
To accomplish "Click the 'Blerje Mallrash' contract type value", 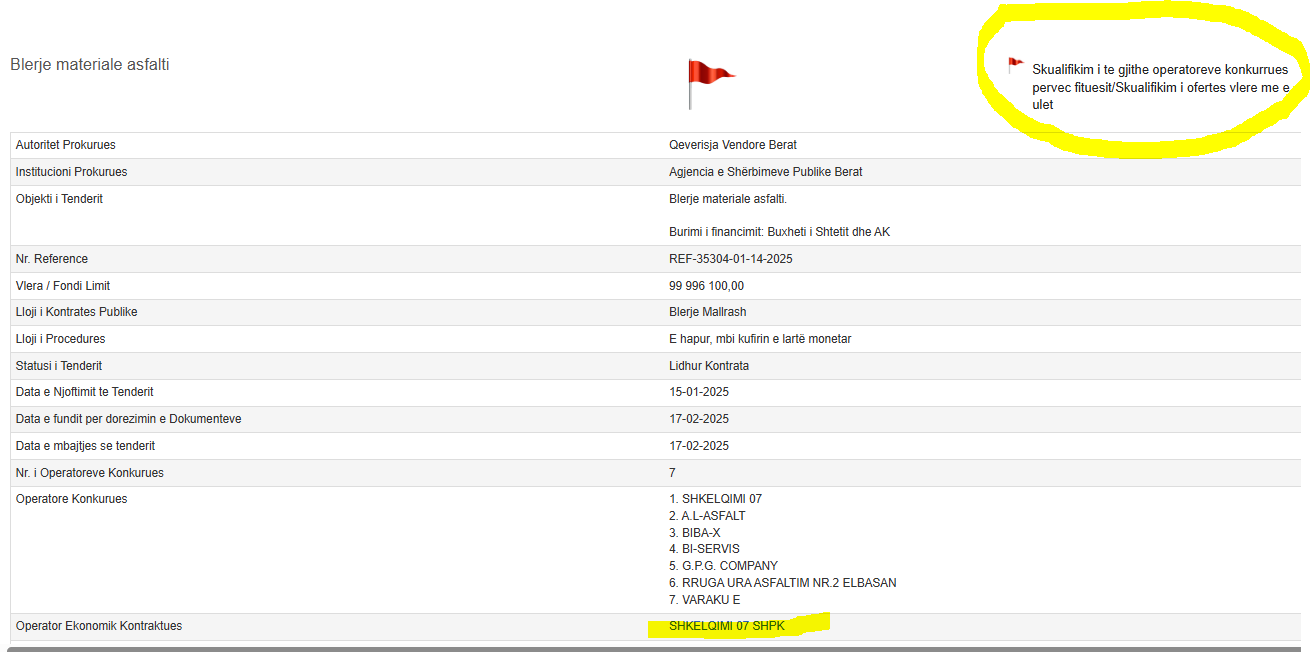I will coord(707,312).
